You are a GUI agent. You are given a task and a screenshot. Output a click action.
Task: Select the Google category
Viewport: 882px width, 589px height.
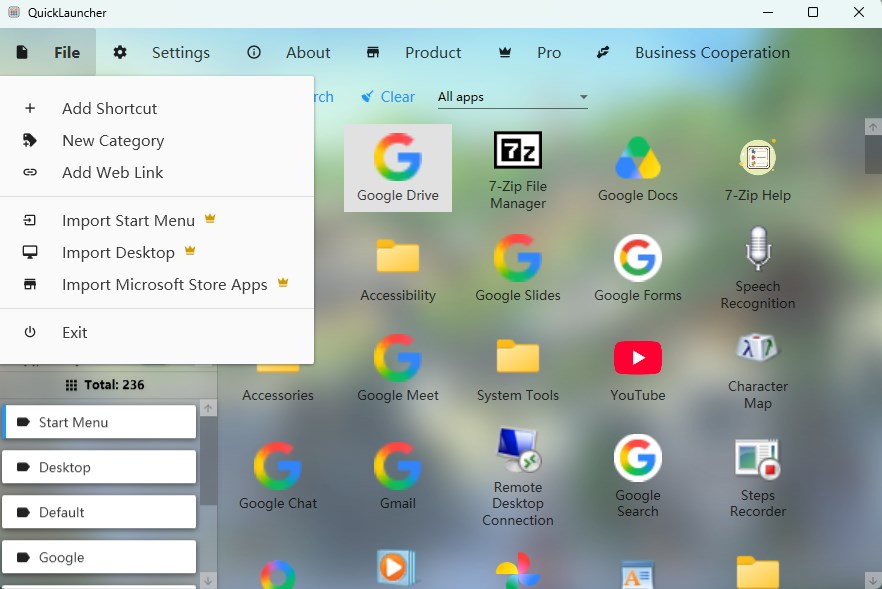tap(99, 557)
